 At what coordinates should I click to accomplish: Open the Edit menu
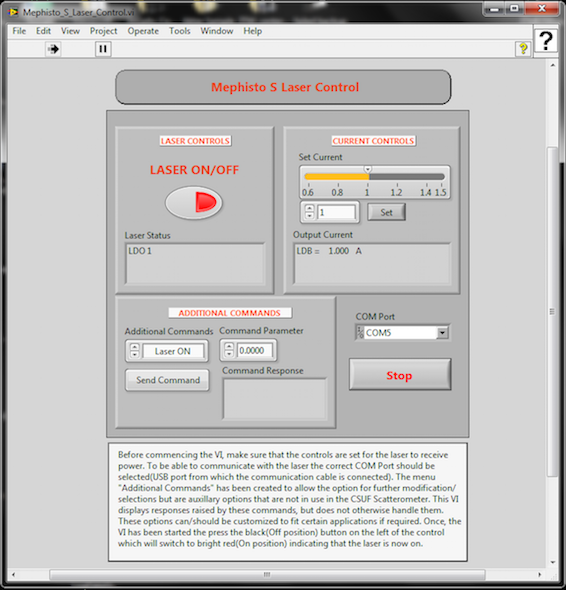[43, 31]
